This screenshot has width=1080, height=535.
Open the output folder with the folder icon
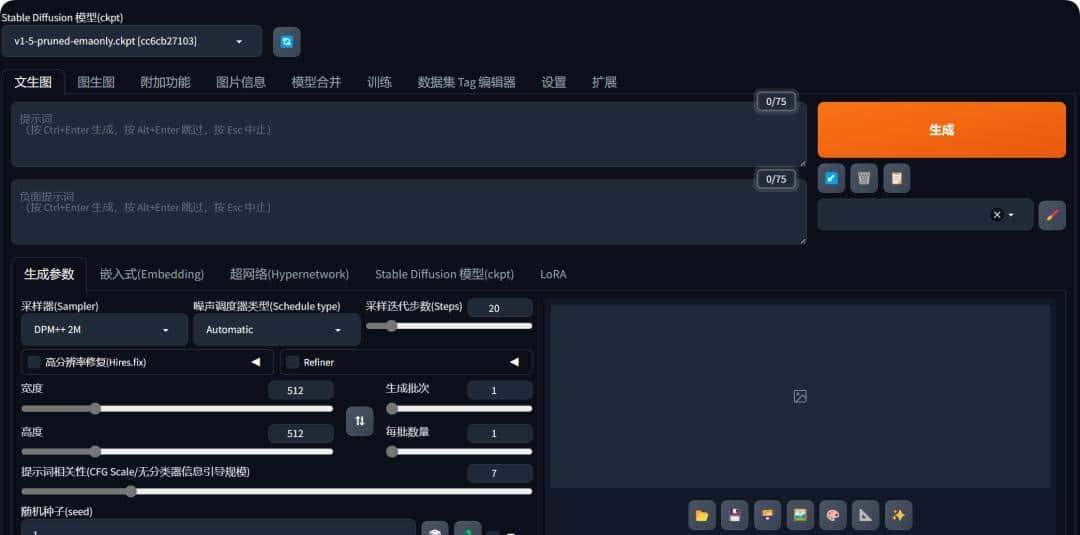pyautogui.click(x=702, y=515)
